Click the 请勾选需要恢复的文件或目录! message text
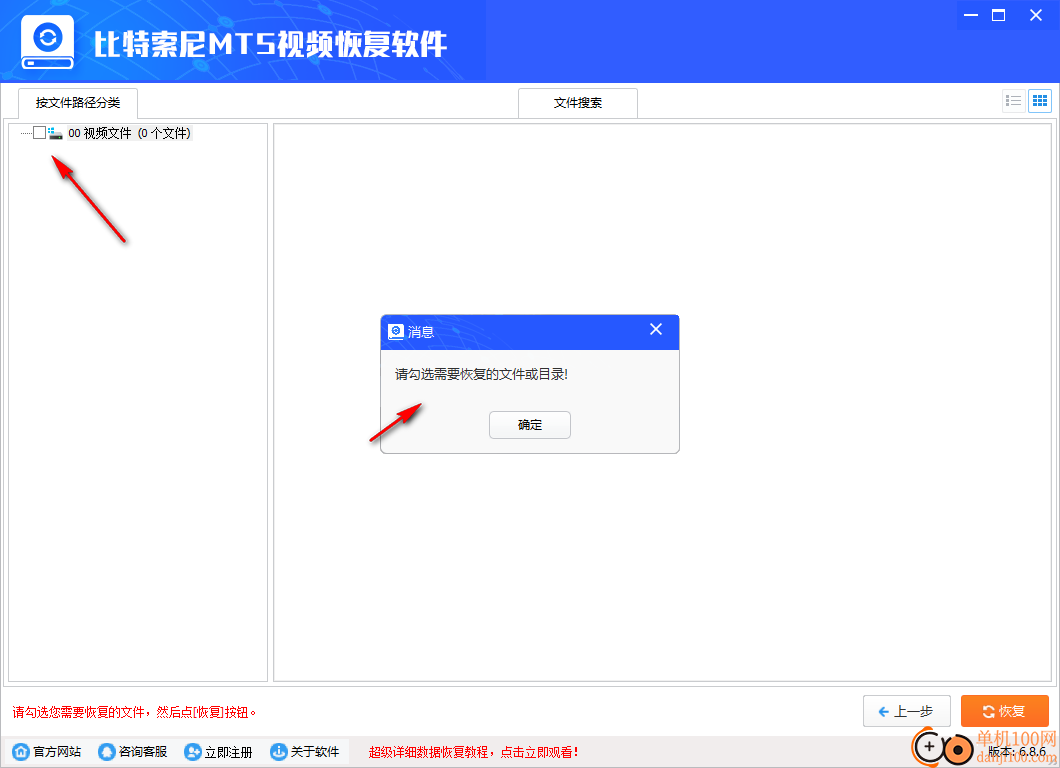The height and width of the screenshot is (768, 1060). [481, 375]
